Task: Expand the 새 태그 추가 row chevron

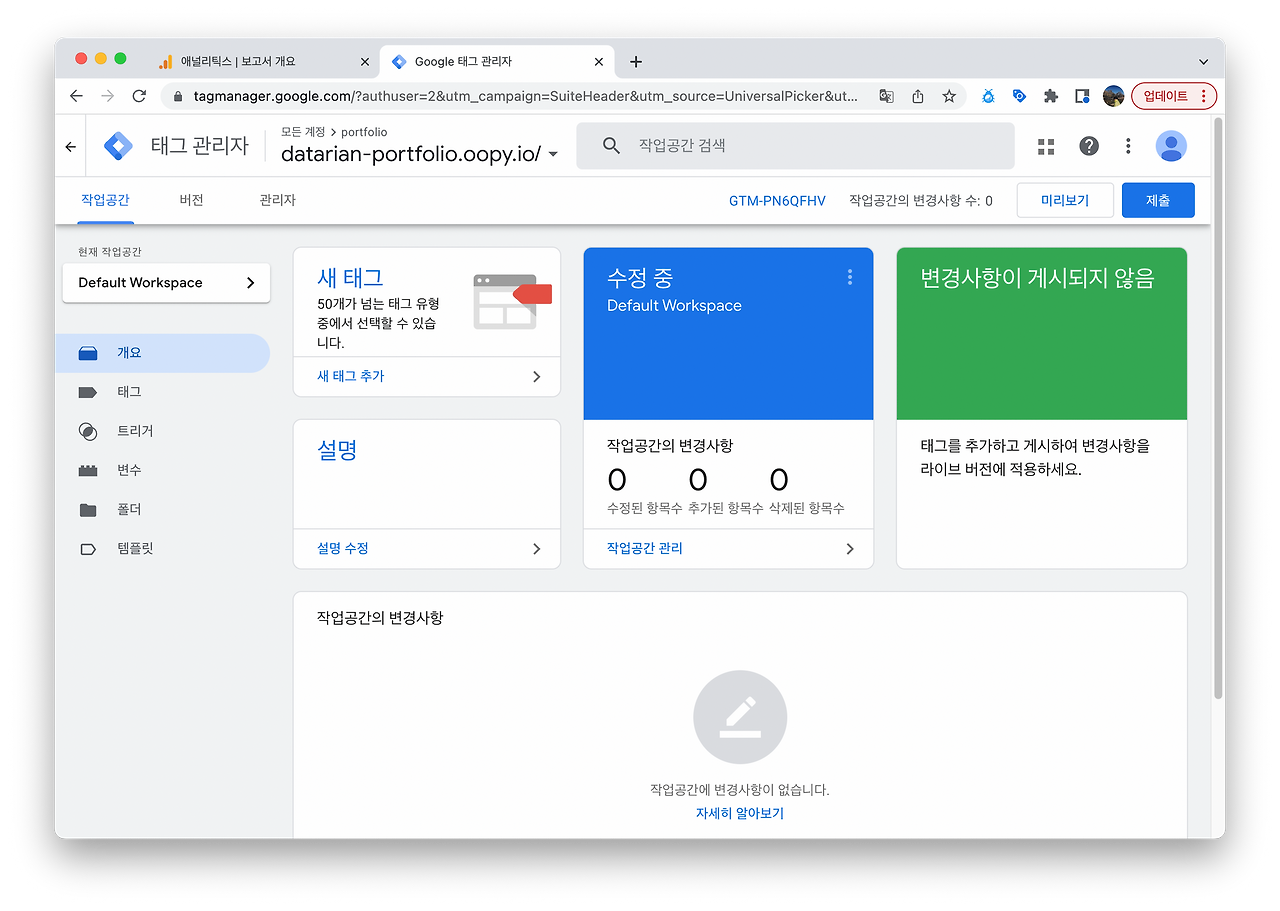Action: [537, 377]
